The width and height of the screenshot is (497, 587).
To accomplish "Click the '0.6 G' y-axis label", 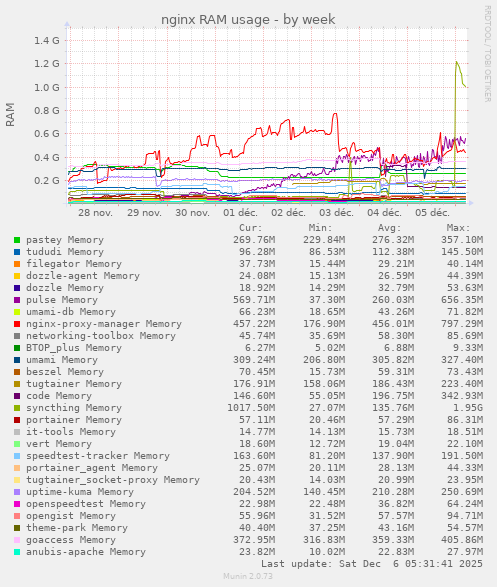I will pos(47,134).
